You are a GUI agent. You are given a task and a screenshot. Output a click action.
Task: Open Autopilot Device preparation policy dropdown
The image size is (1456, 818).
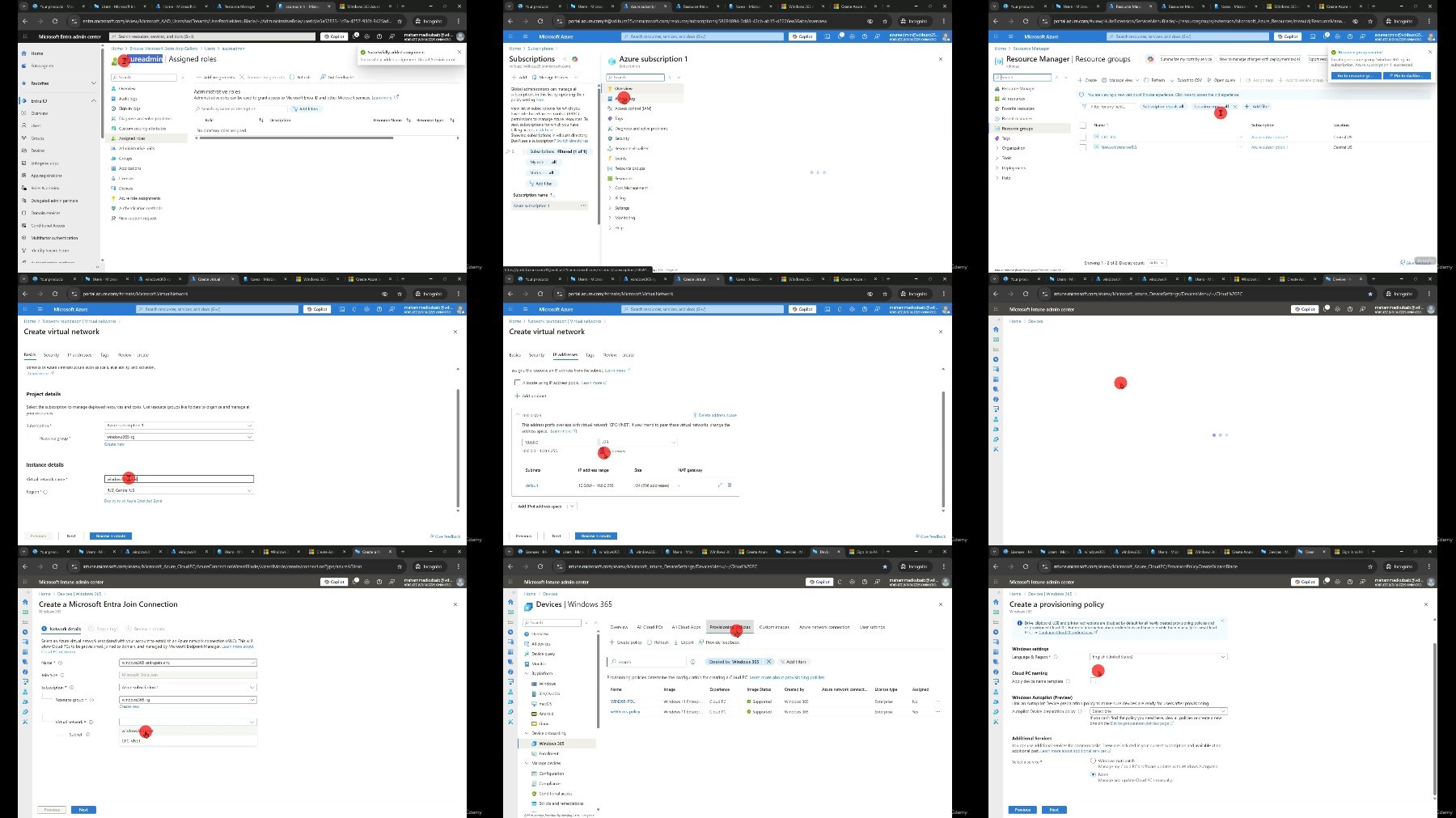coord(1158,711)
